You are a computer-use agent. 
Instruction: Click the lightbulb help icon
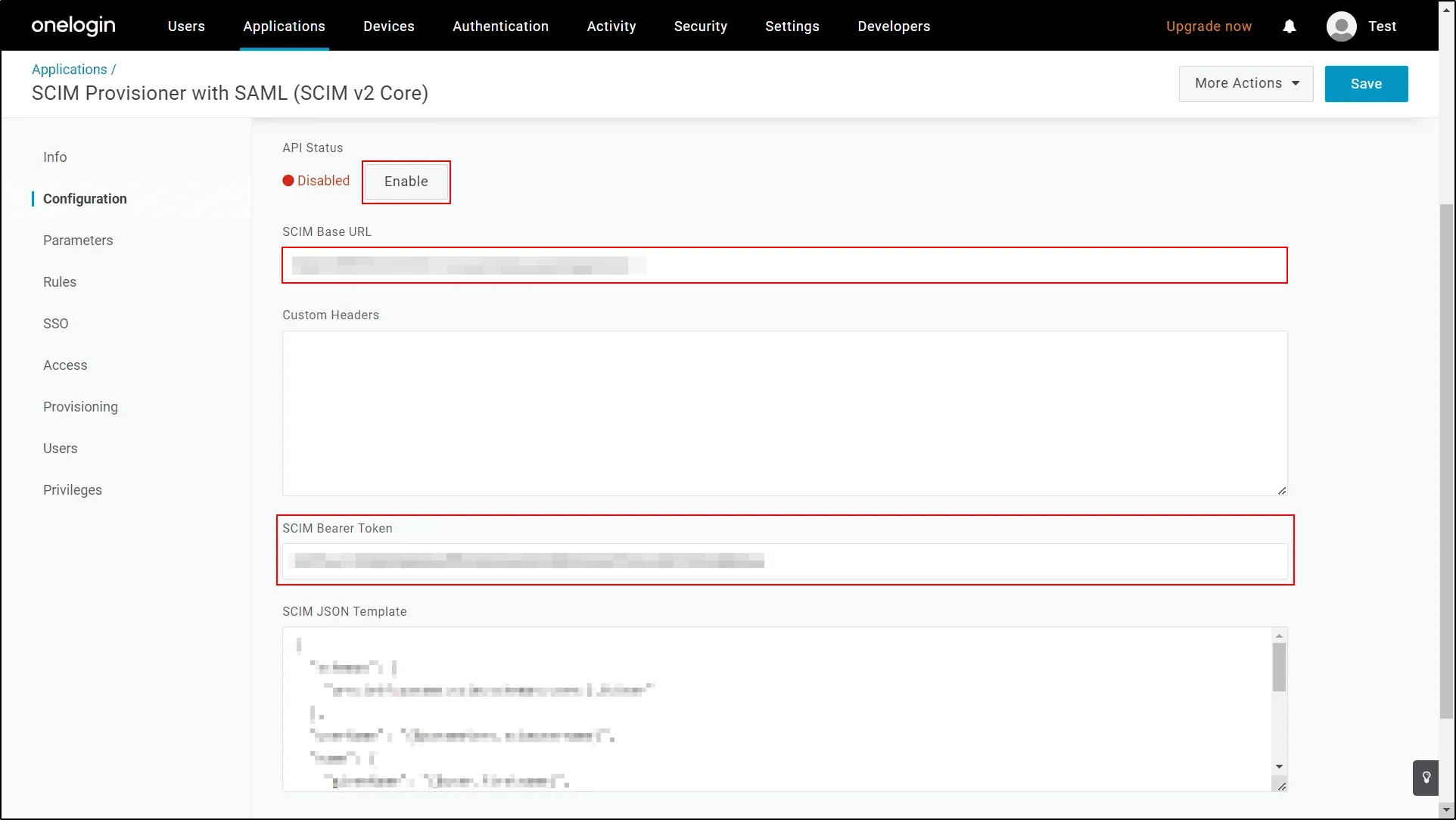(x=1426, y=778)
